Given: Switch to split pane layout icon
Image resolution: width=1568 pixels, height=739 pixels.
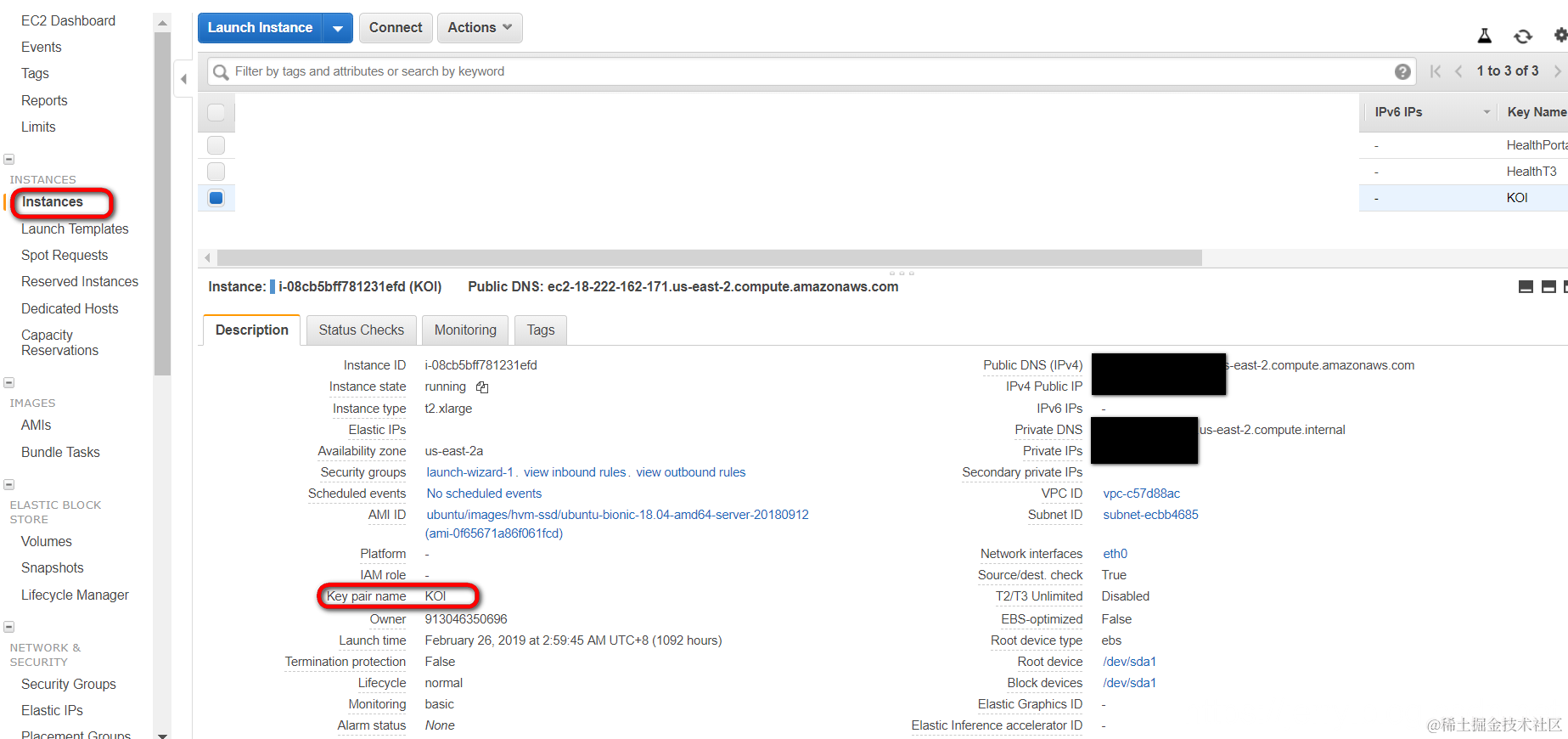Looking at the screenshot, I should click(1548, 287).
